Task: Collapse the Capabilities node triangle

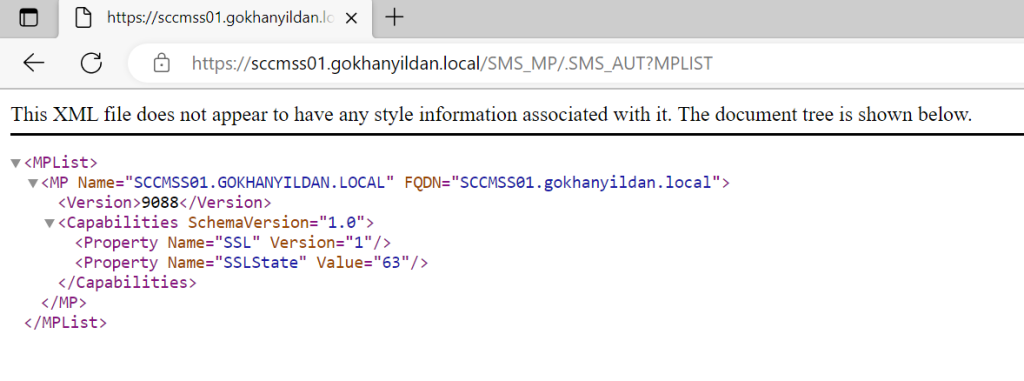Action: click(49, 224)
